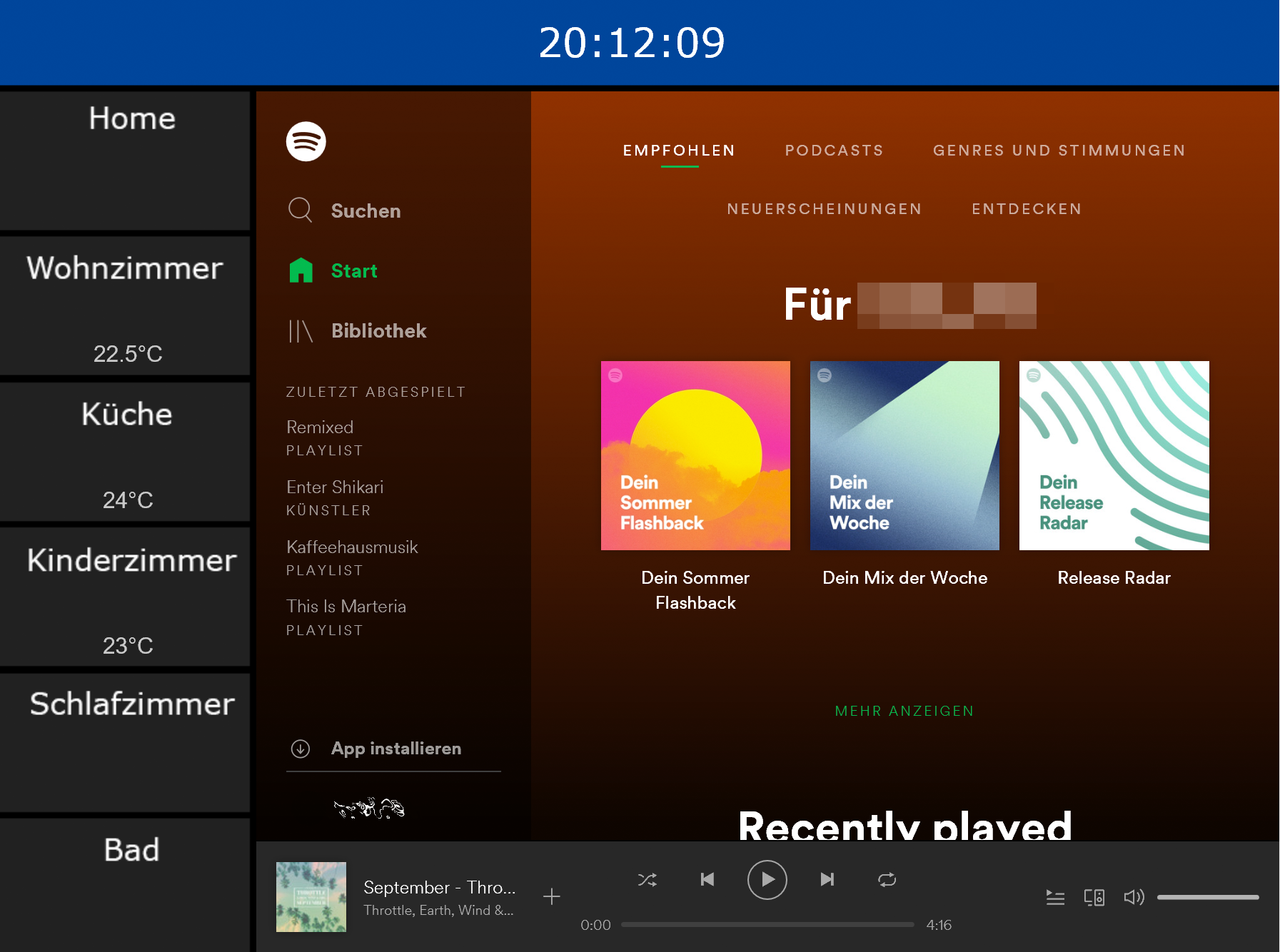
Task: Open the user profile avatar
Action: [x=369, y=808]
